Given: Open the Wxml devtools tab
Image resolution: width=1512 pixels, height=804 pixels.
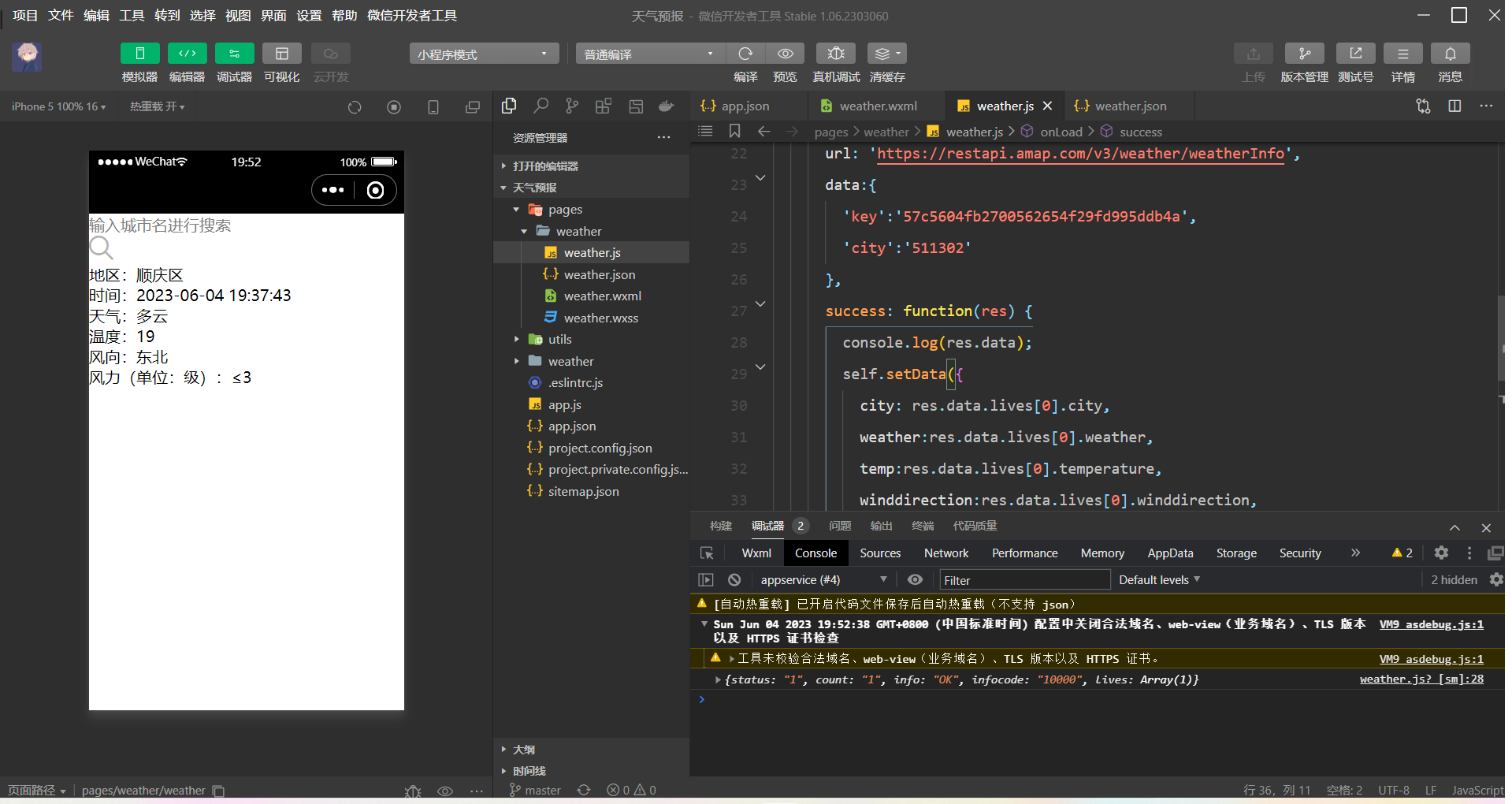Looking at the screenshot, I should [756, 553].
